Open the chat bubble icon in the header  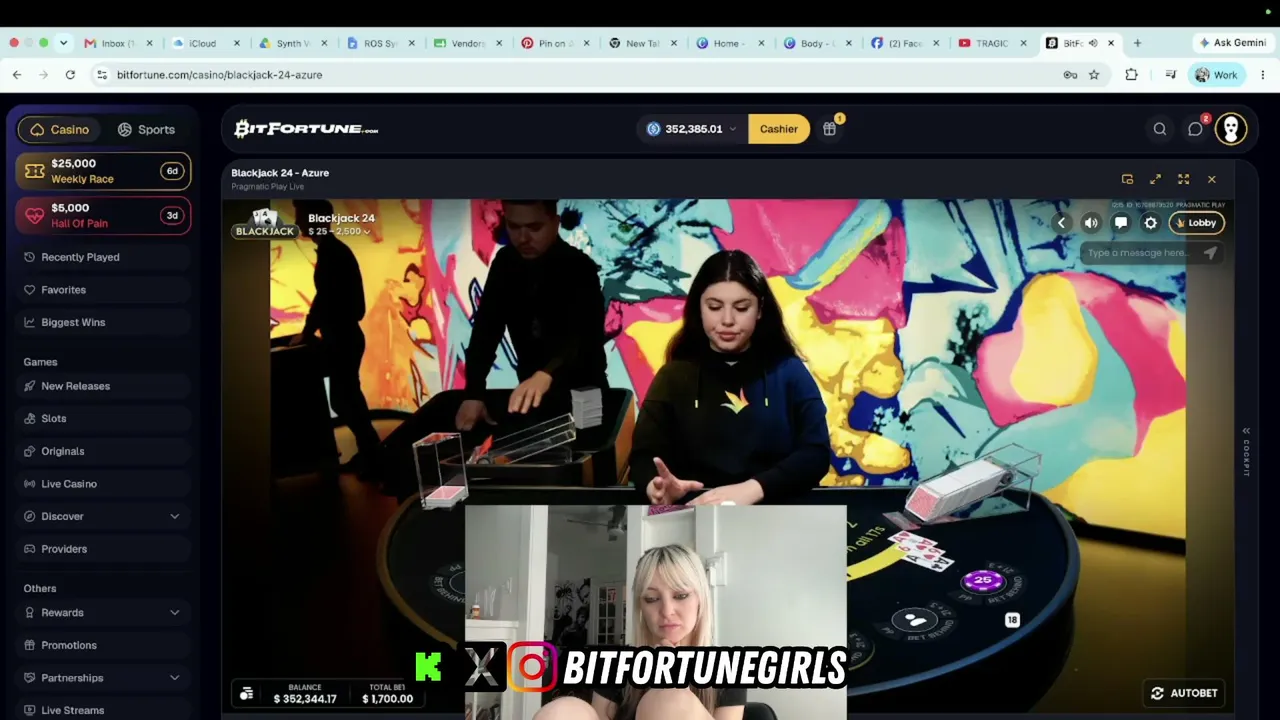click(x=1196, y=129)
